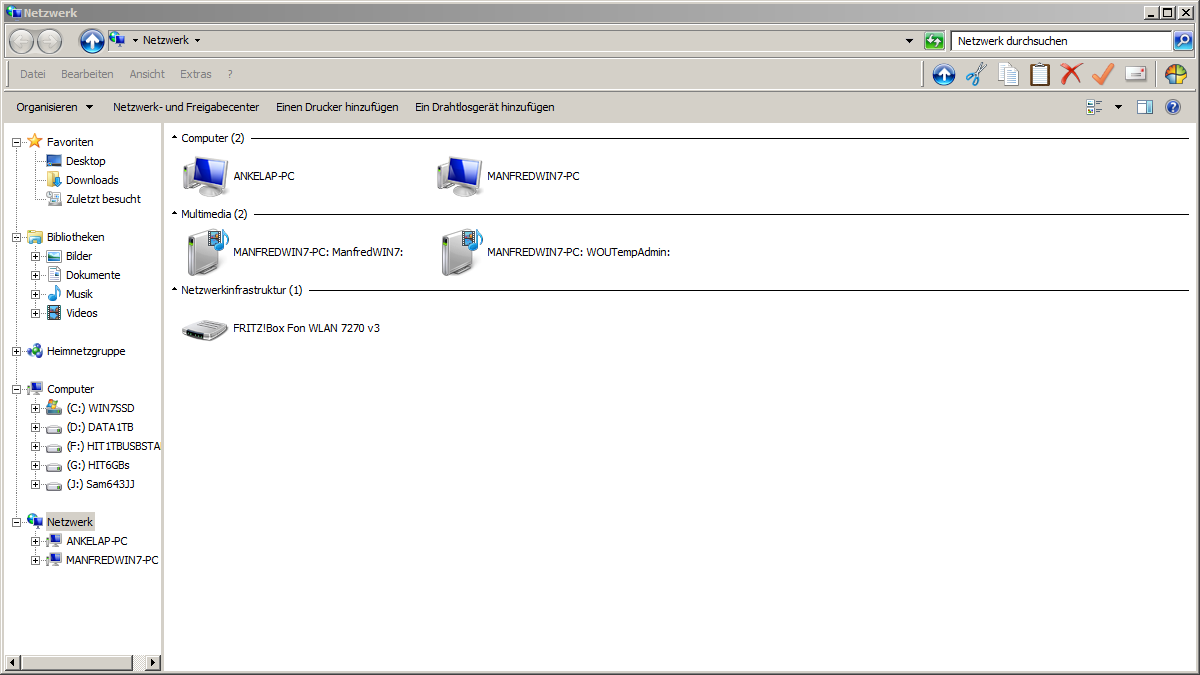Click the green Refresh icon beside address bar
The height and width of the screenshot is (675, 1200).
point(934,41)
